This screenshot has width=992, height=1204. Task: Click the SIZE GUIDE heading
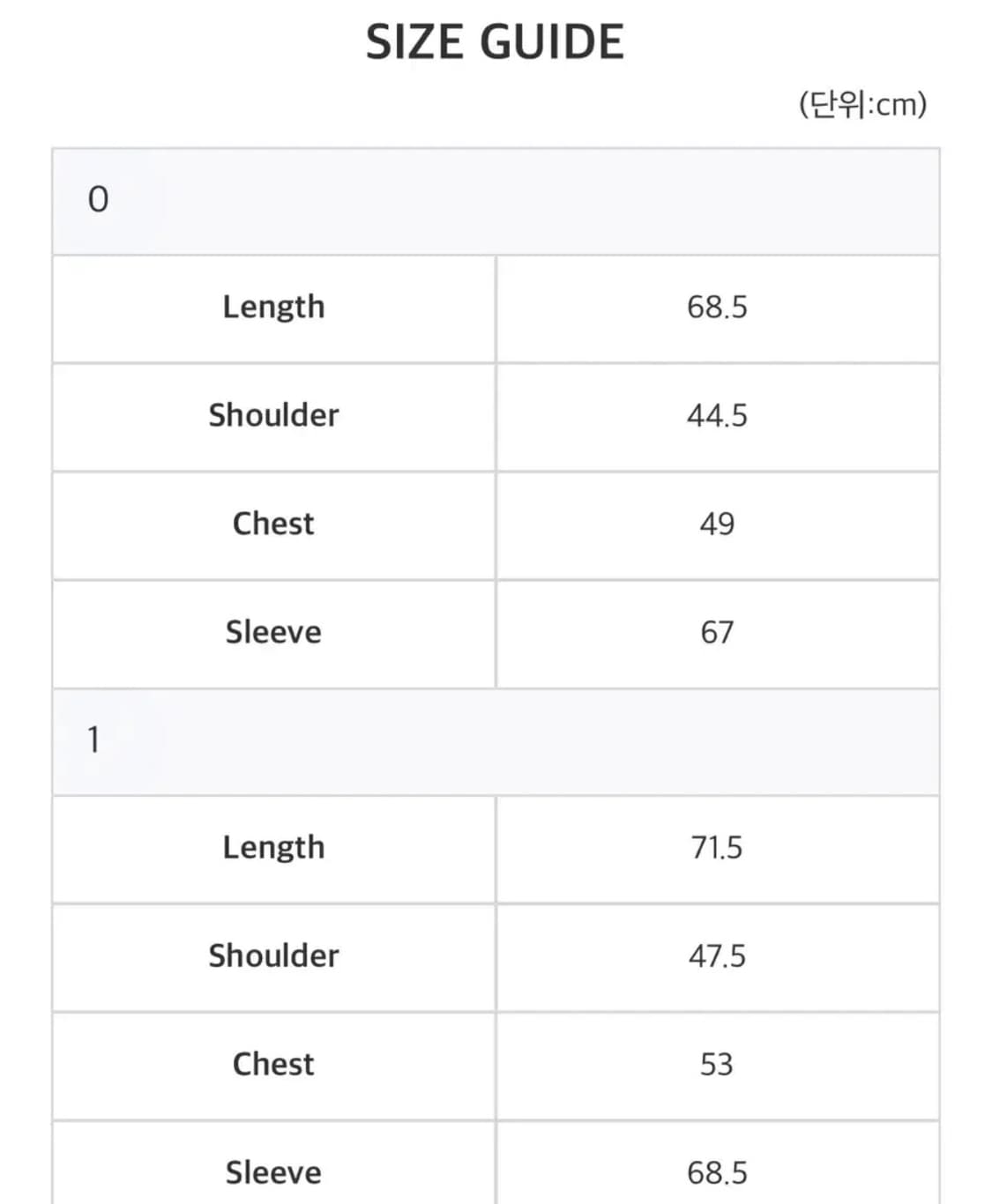tap(495, 42)
